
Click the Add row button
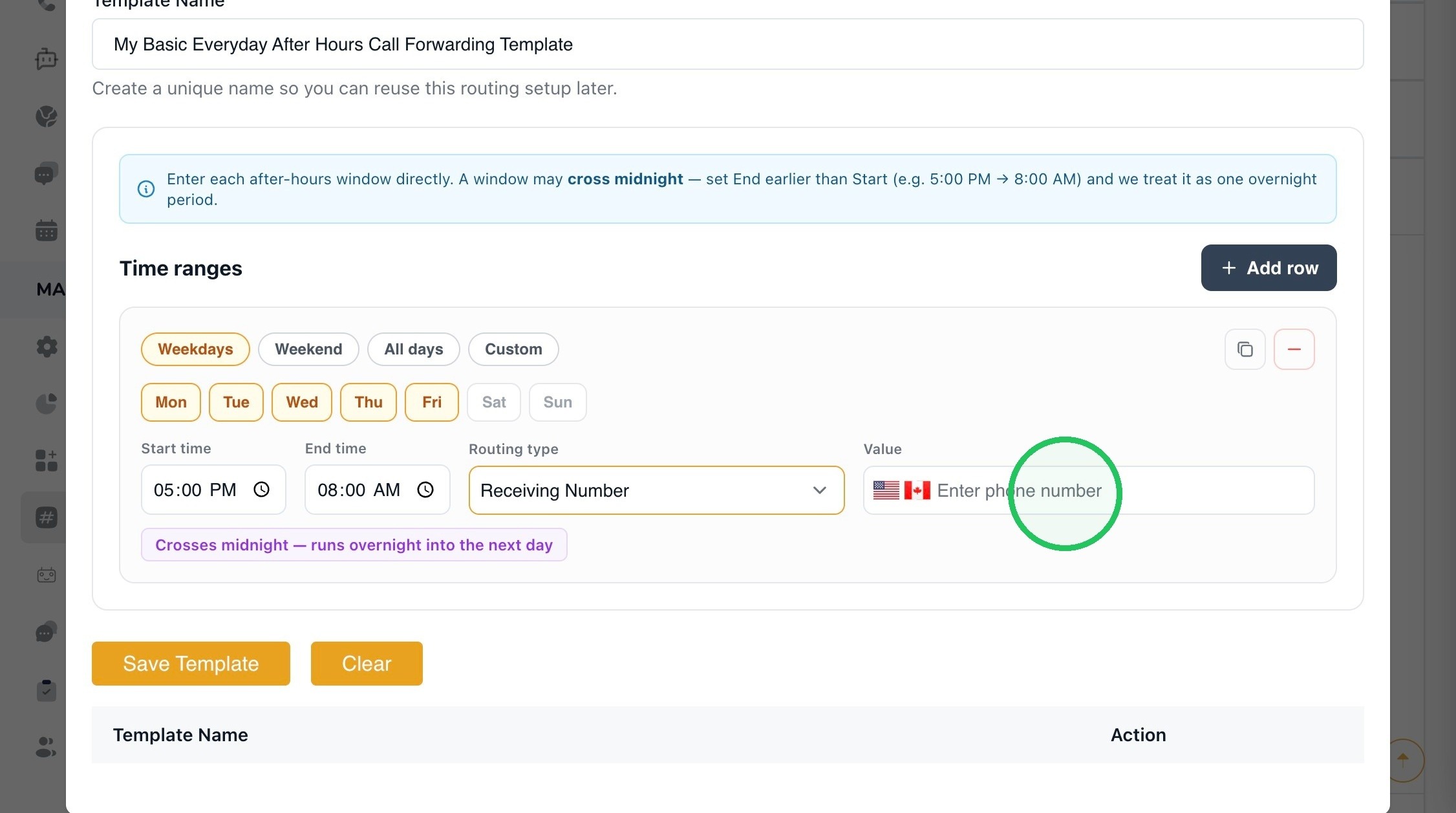tap(1269, 268)
